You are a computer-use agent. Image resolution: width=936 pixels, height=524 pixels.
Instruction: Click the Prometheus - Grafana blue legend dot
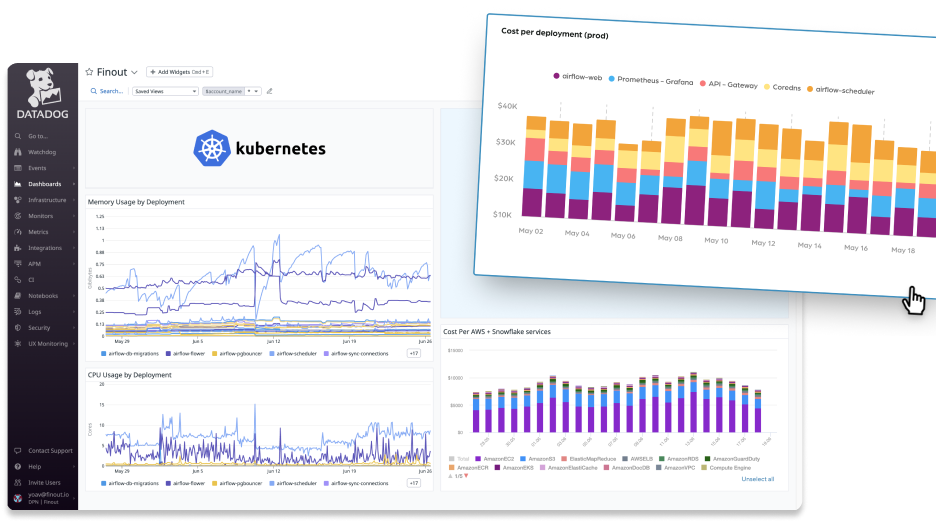[611, 78]
